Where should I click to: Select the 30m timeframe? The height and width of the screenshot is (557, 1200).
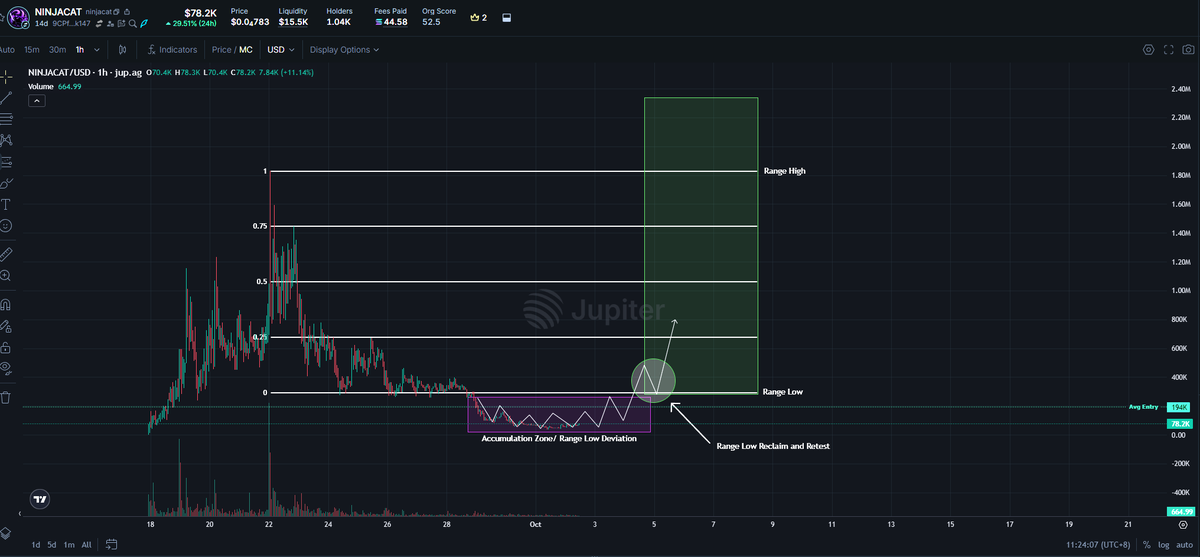tap(57, 49)
